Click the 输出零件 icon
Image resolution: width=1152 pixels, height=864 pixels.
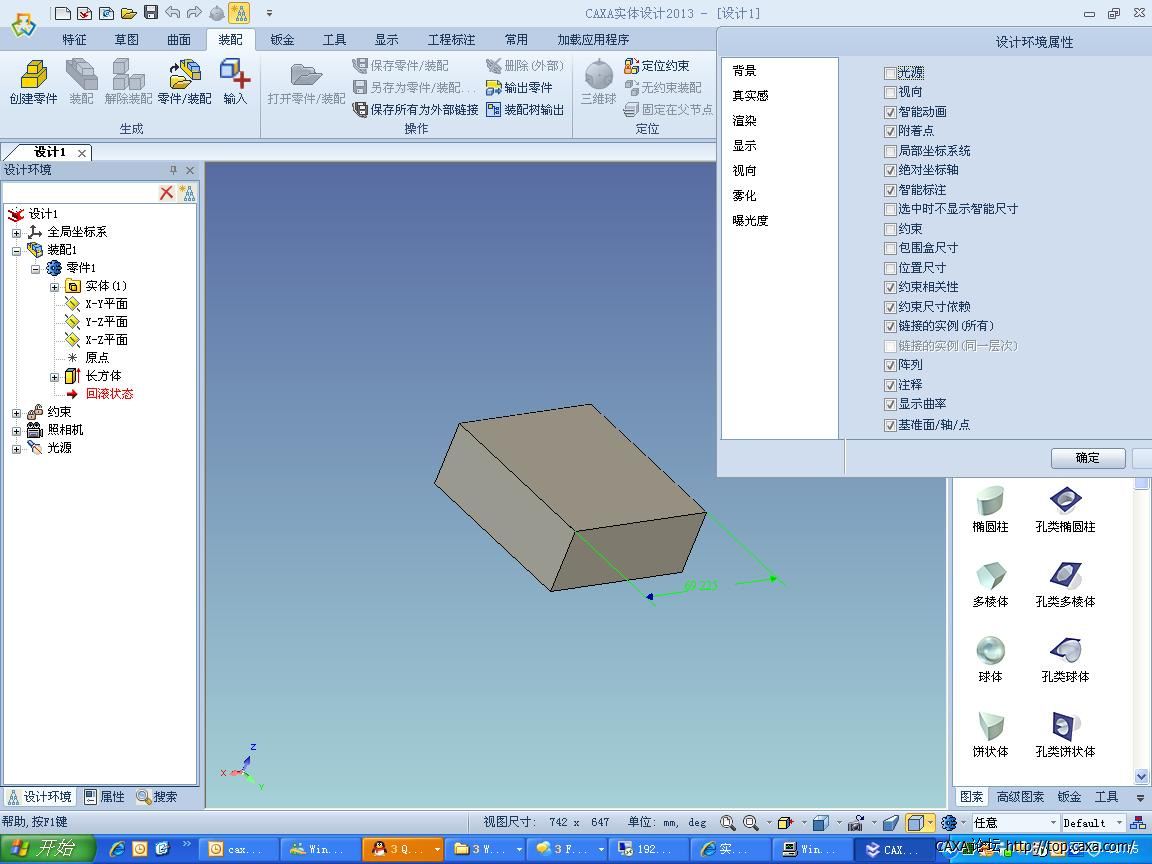(x=519, y=88)
